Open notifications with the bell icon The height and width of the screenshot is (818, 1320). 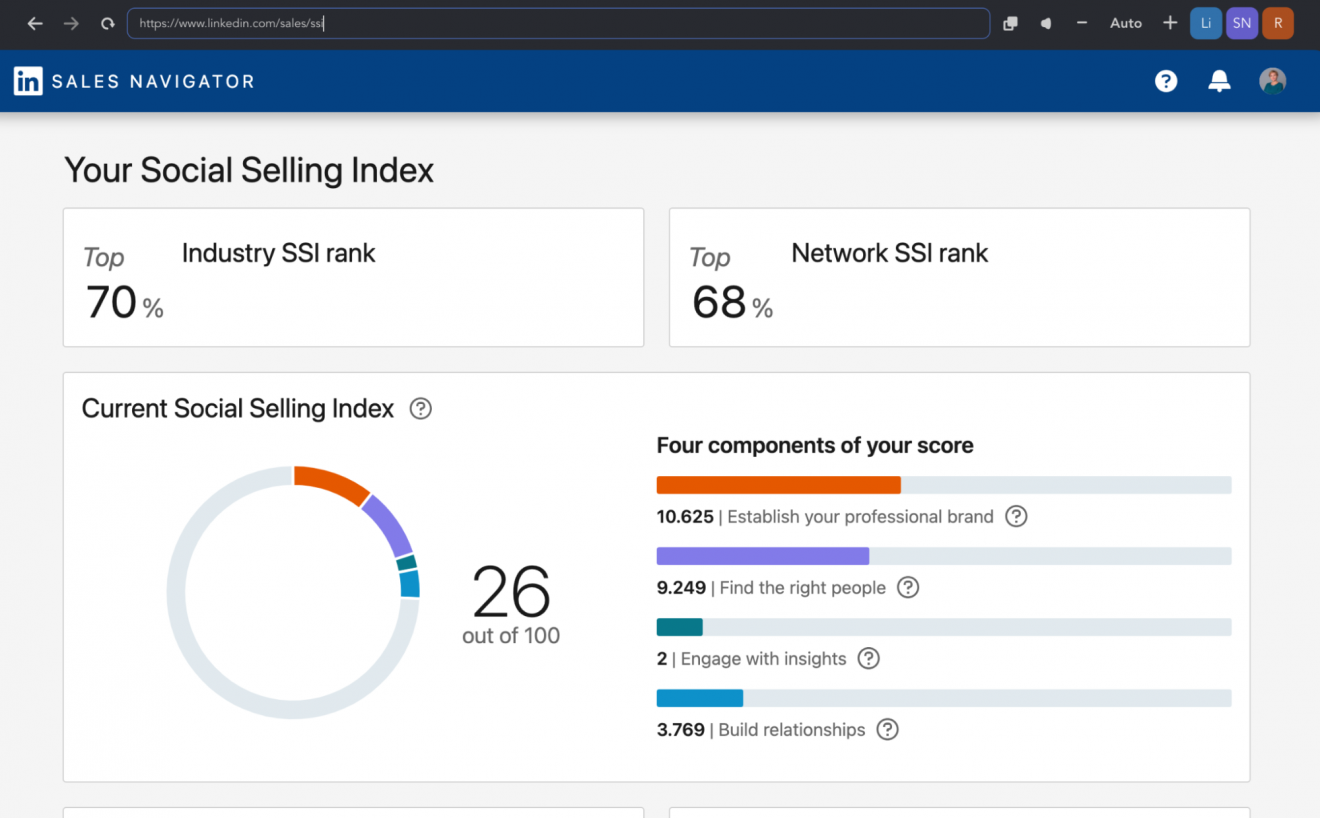[x=1219, y=81]
